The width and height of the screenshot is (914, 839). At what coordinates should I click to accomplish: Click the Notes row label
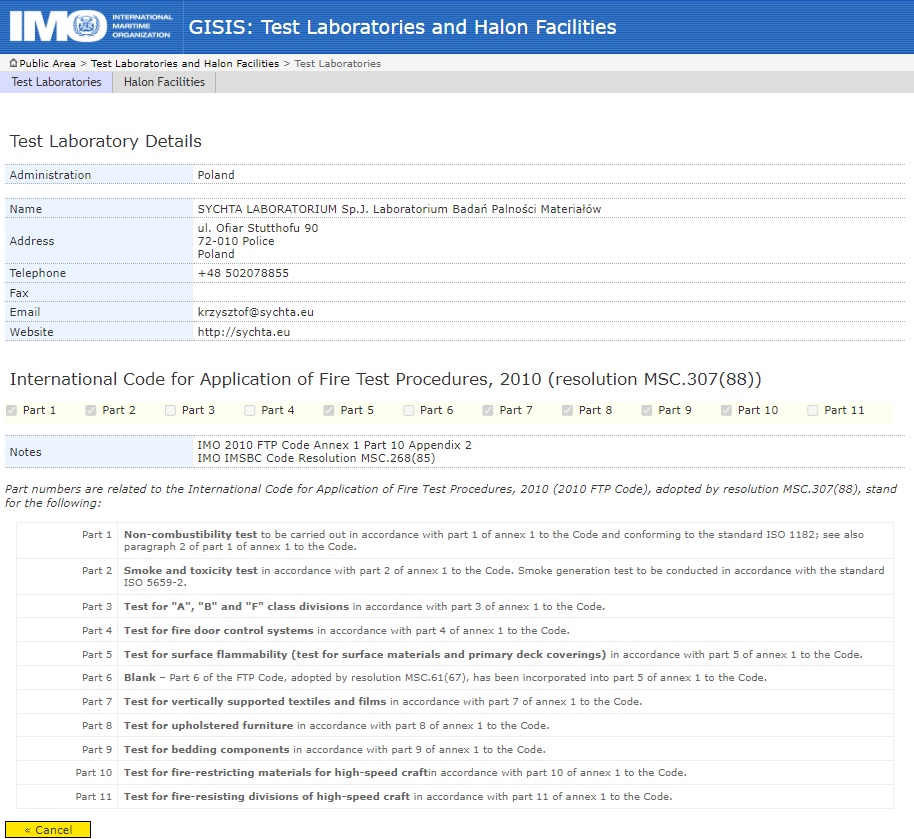click(26, 452)
